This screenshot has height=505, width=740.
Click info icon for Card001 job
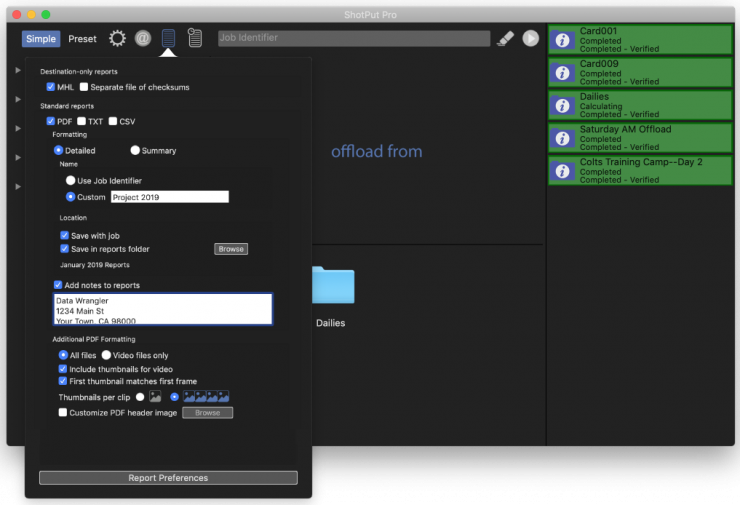click(562, 40)
